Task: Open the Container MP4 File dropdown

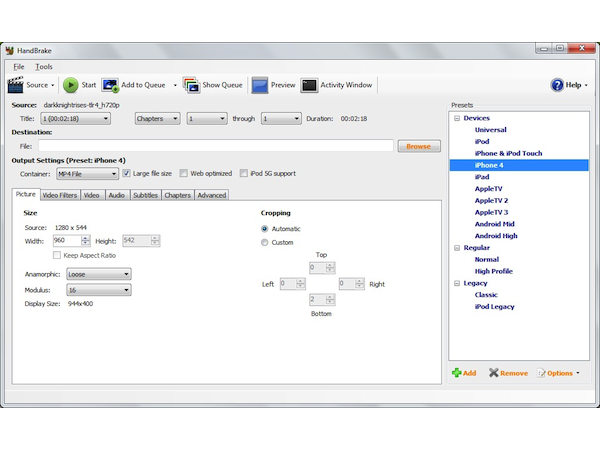Action: pos(87,174)
